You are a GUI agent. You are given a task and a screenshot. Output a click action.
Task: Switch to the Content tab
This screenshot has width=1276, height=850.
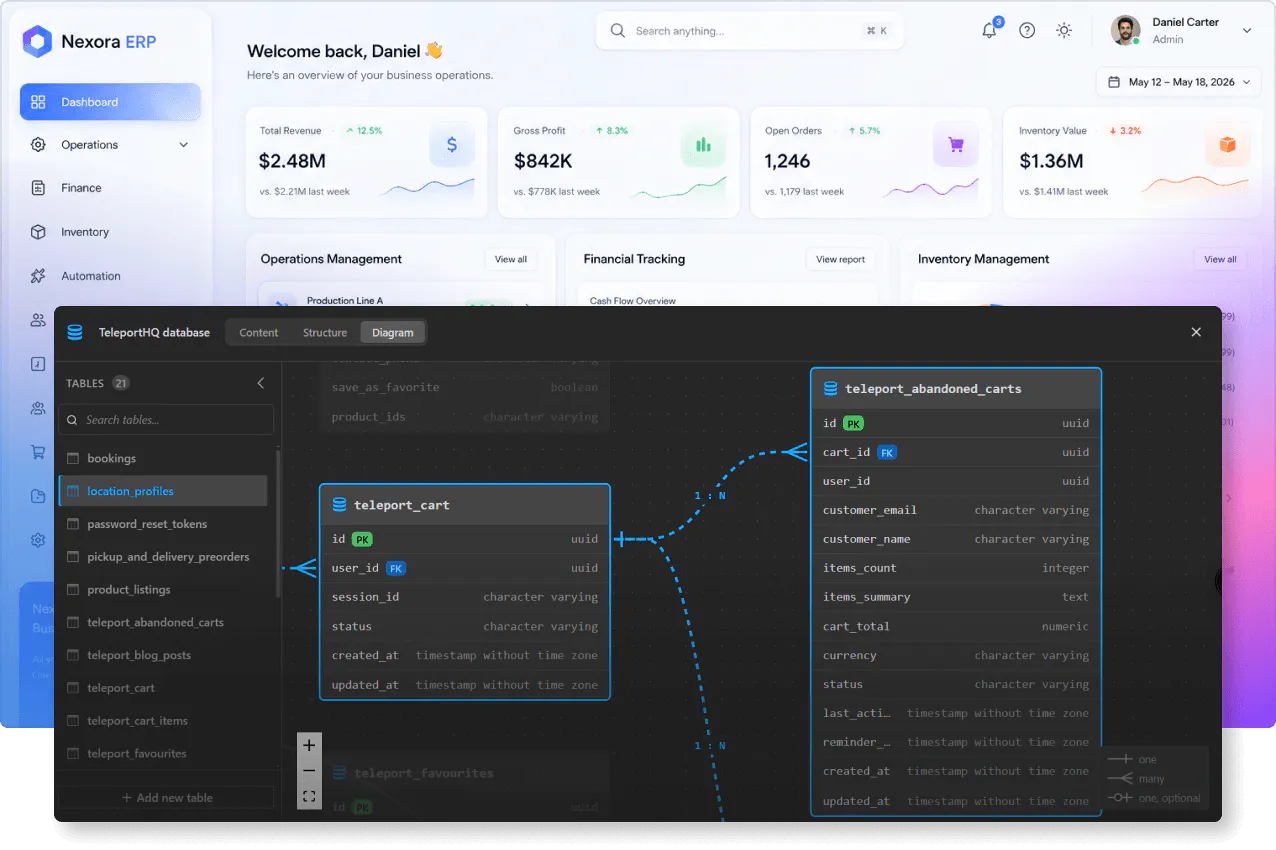click(259, 333)
